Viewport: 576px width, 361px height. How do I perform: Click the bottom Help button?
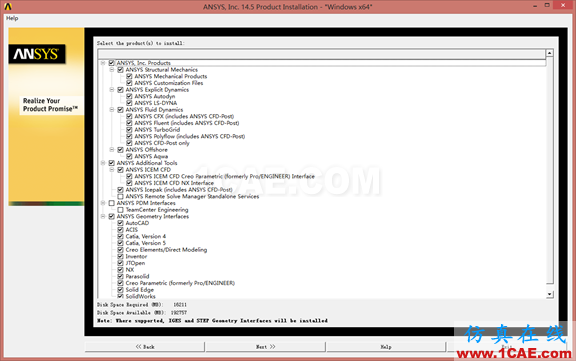386,347
